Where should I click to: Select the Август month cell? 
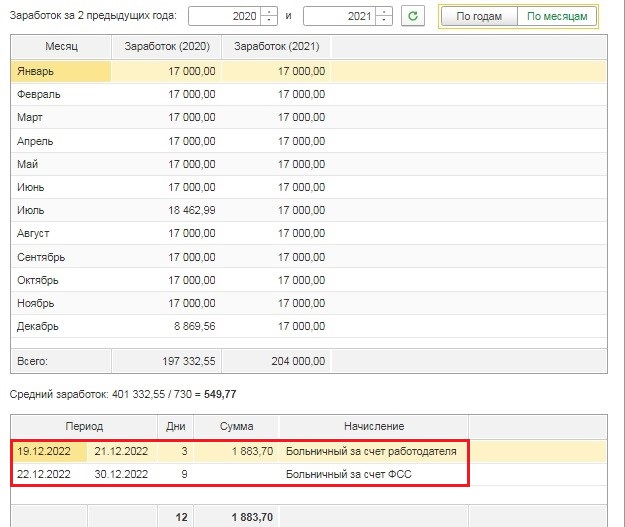click(x=61, y=234)
